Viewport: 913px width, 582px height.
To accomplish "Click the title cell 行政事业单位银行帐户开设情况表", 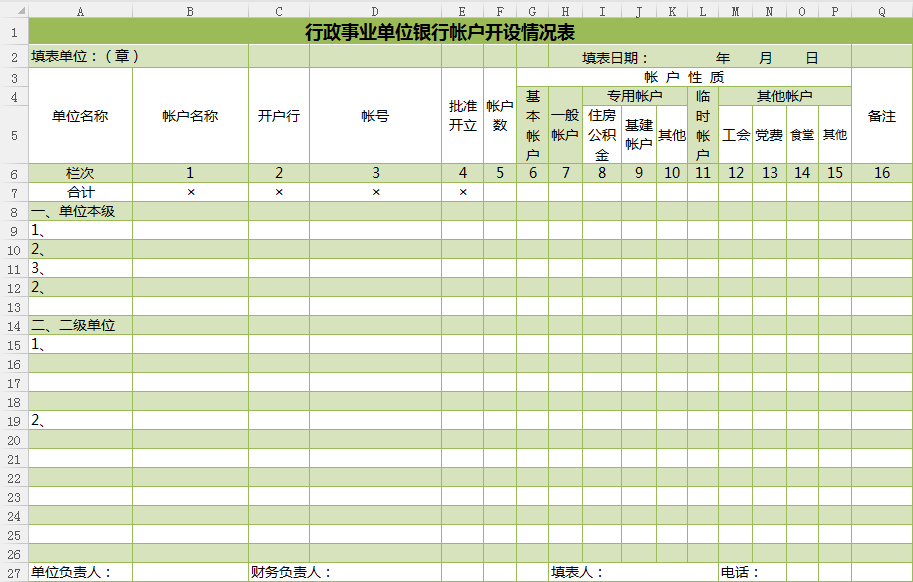I will (x=440, y=33).
